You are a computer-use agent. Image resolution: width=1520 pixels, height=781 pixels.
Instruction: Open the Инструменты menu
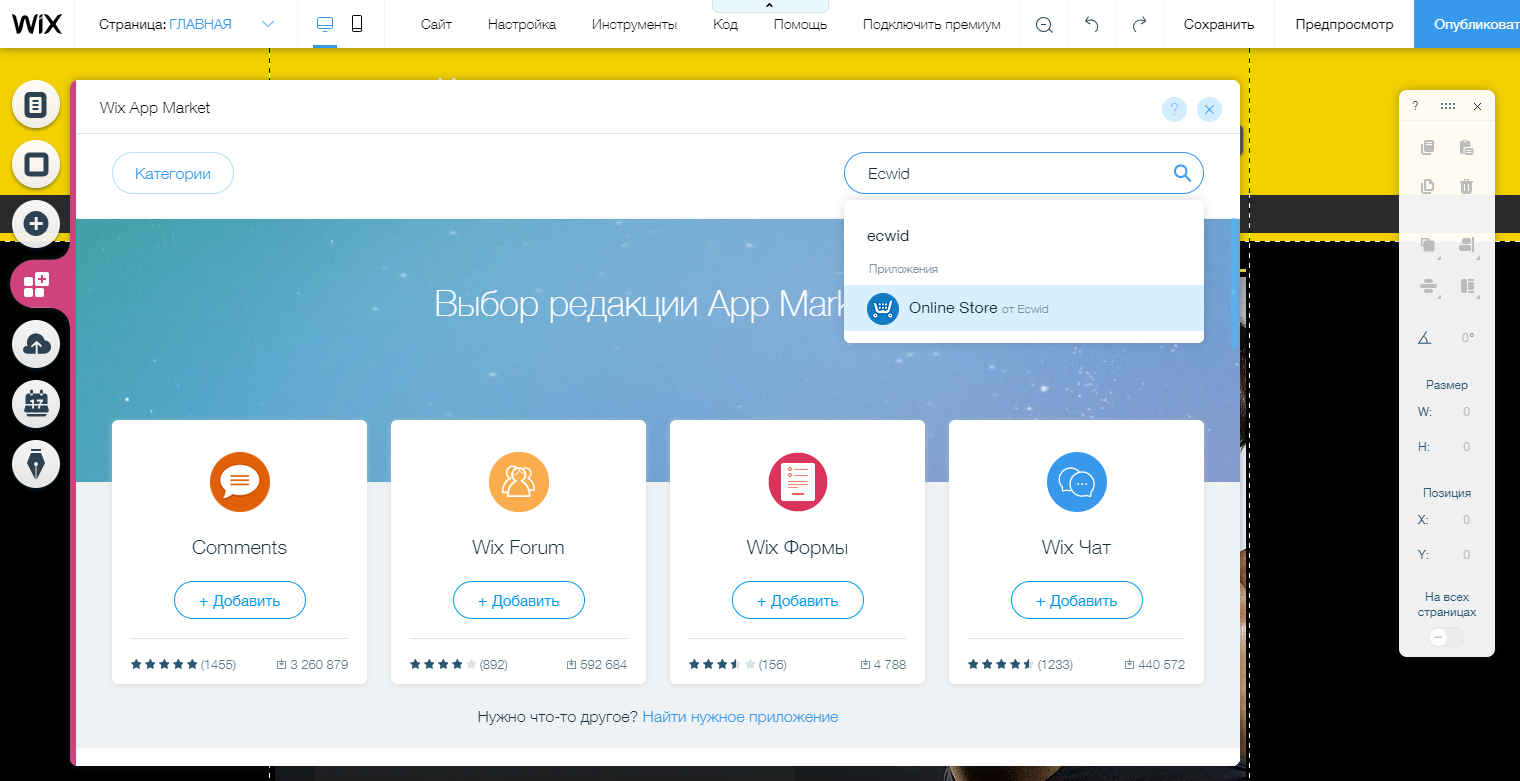[x=634, y=24]
